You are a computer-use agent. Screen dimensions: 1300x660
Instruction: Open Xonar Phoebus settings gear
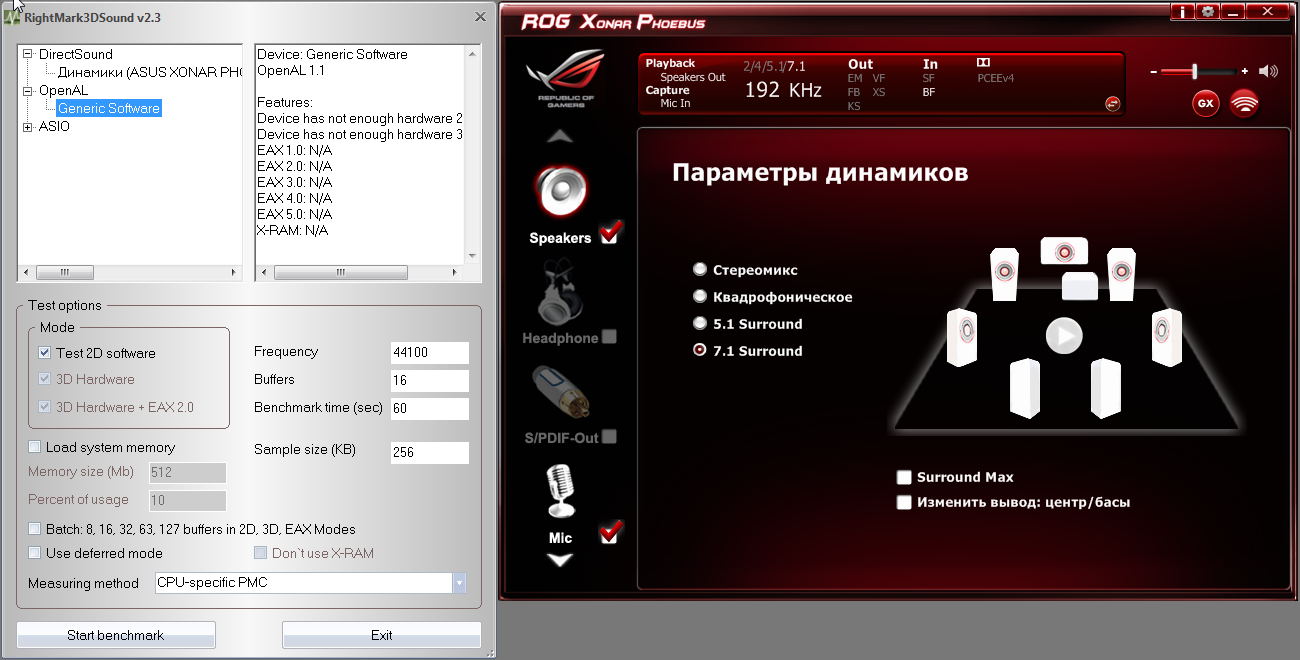click(x=1208, y=12)
